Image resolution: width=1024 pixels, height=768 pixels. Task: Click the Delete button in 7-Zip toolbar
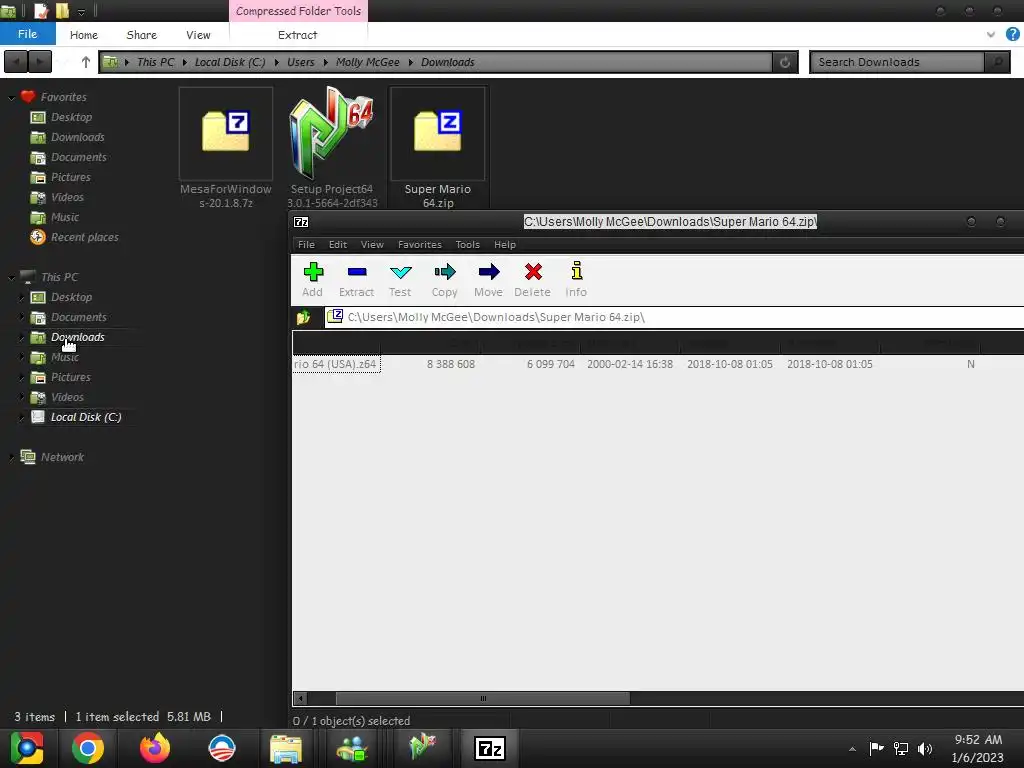point(532,280)
